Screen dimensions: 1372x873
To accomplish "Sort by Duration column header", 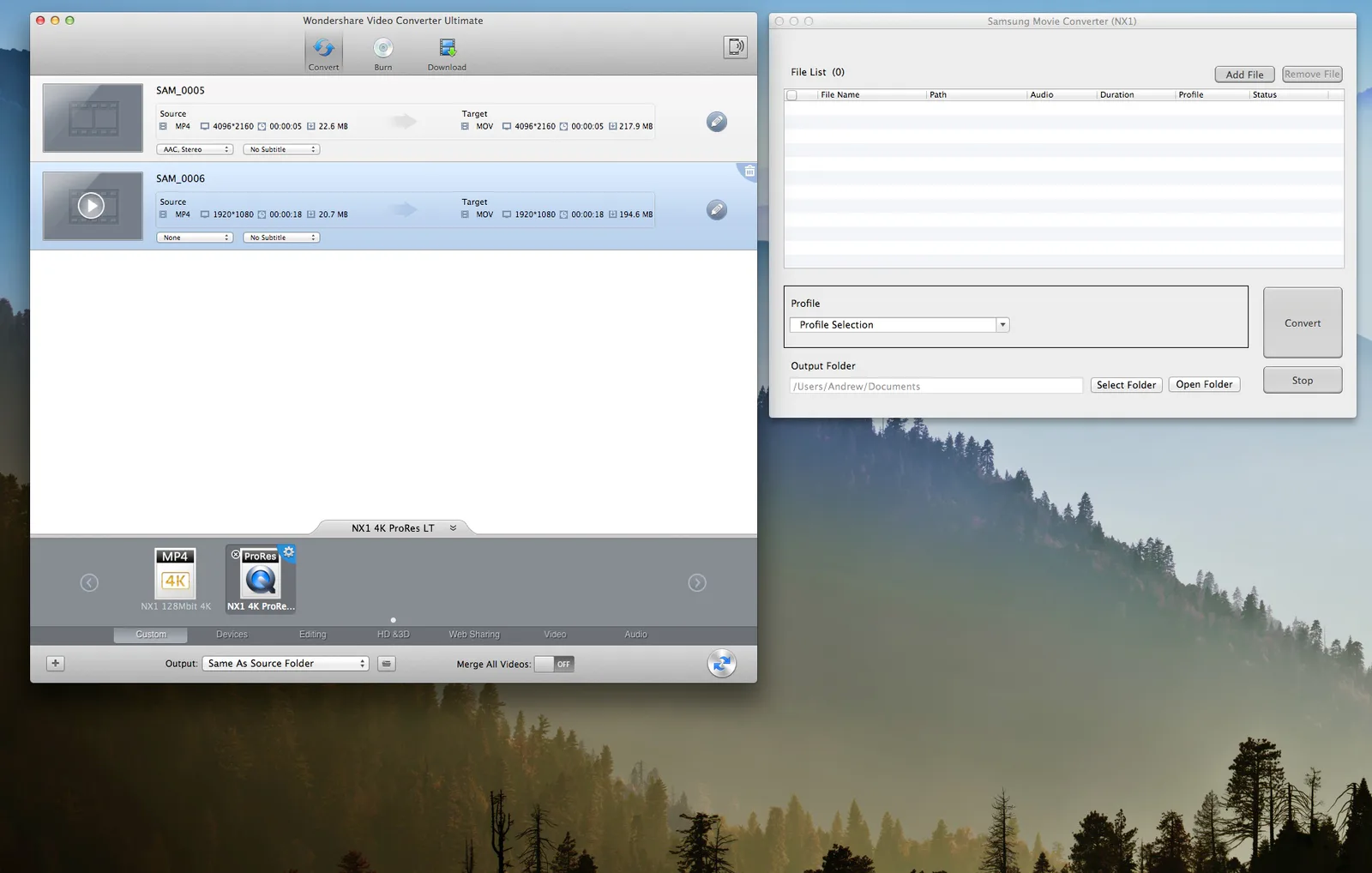I will (1135, 95).
